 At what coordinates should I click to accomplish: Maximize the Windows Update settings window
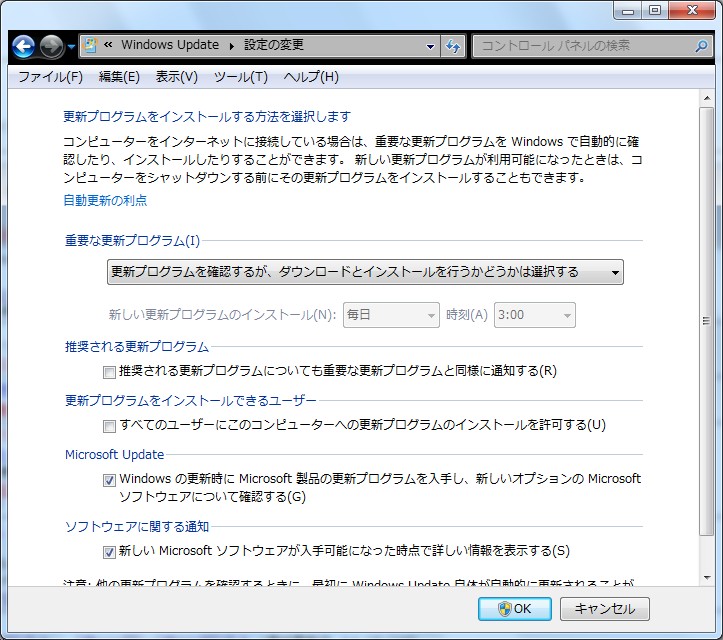(655, 11)
